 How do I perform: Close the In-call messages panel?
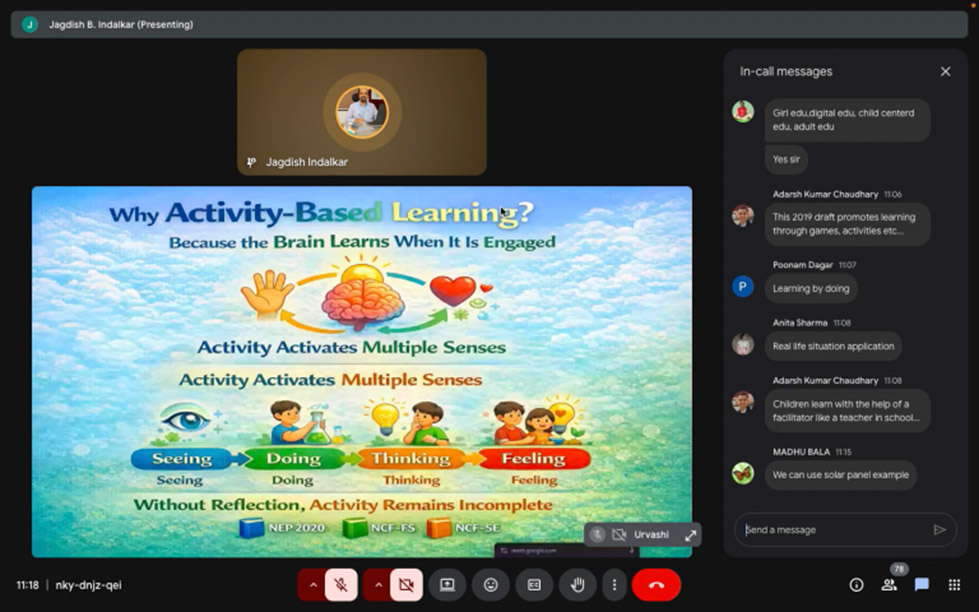point(945,72)
